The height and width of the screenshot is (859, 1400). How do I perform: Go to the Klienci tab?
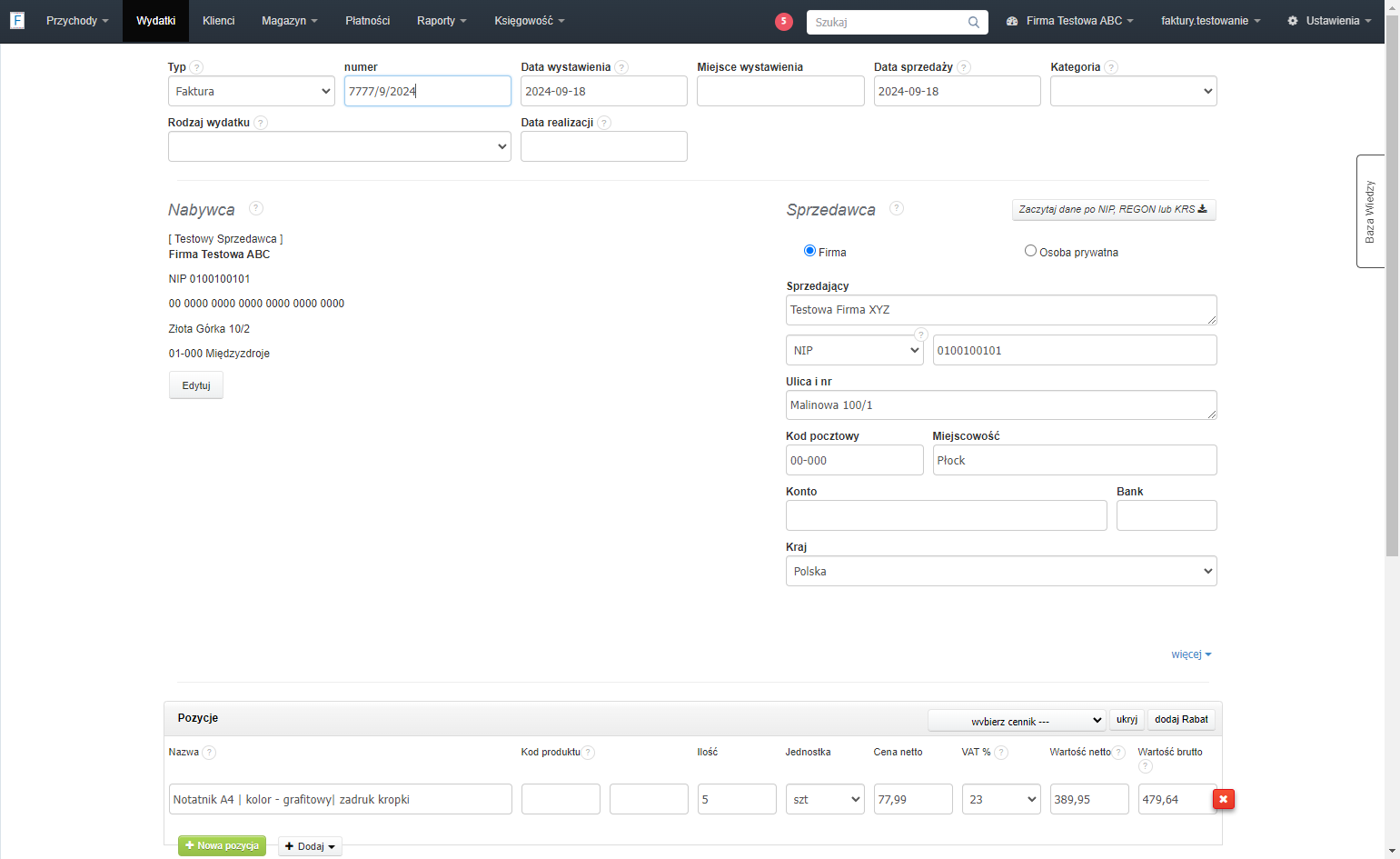click(219, 21)
